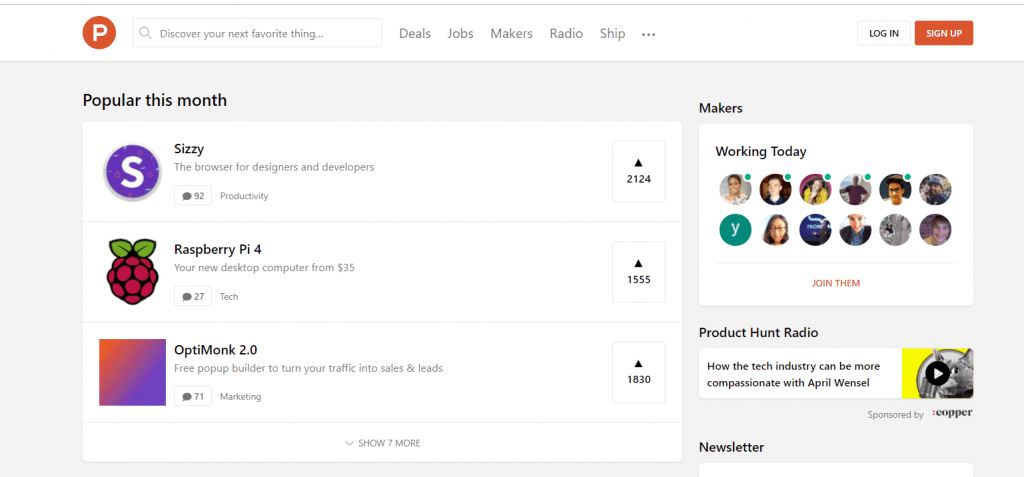
Task: Open the Sizzy product title
Action: point(189,148)
